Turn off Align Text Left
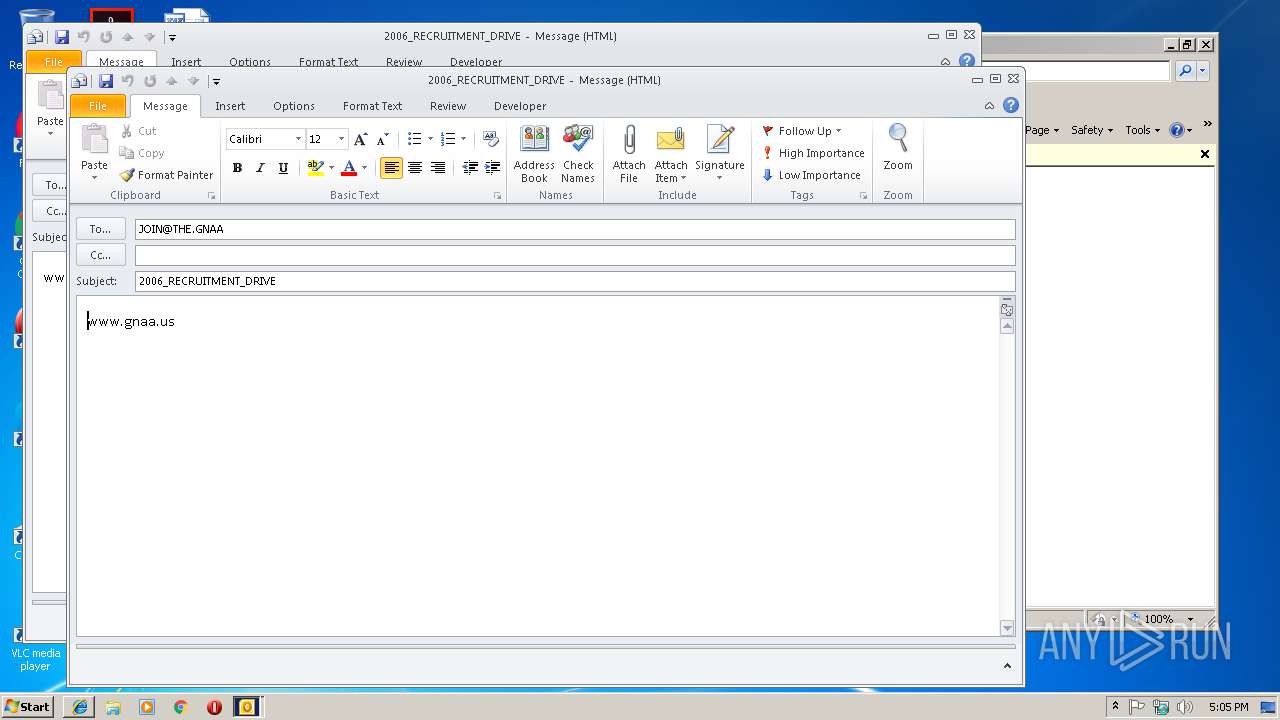This screenshot has height=720, width=1280. coord(391,168)
